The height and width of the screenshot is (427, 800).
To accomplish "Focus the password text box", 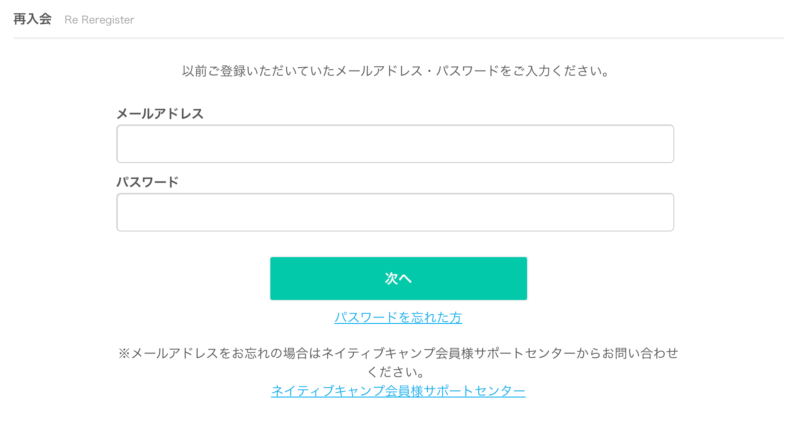I will [395, 212].
